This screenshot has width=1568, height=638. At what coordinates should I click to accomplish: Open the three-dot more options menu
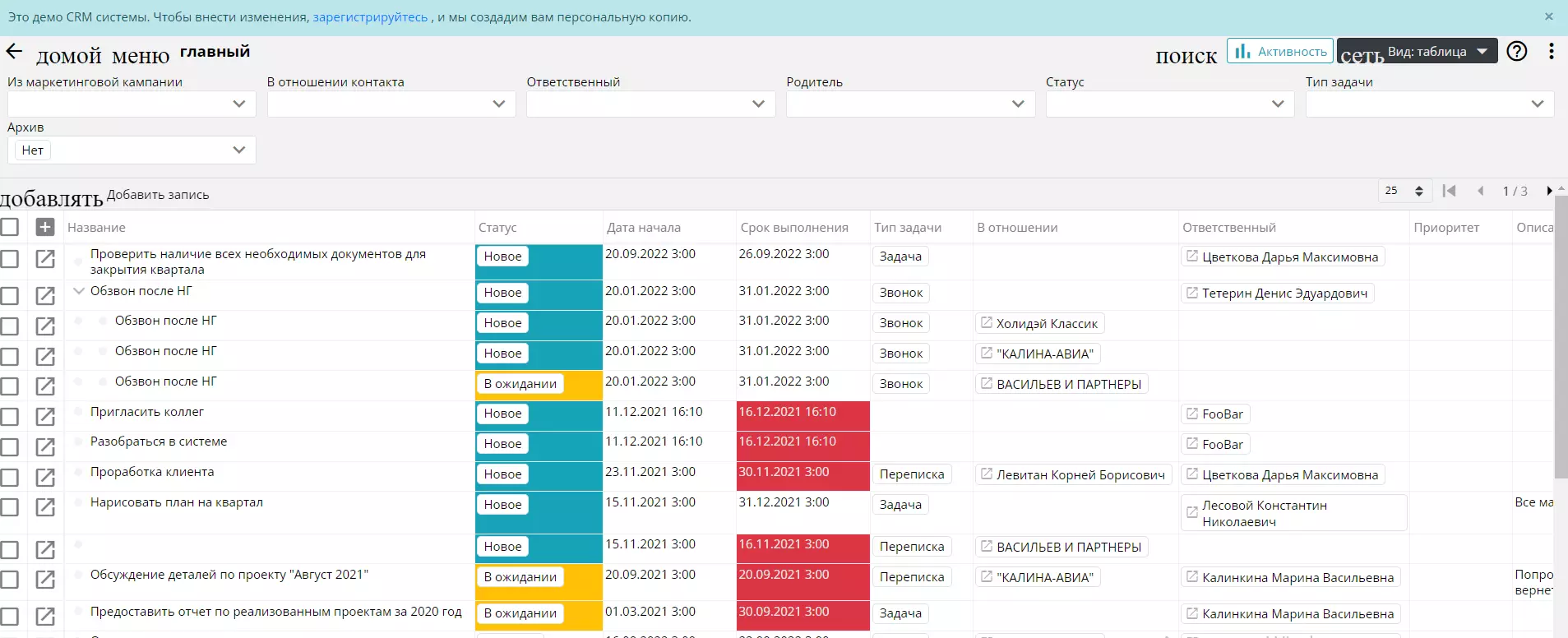[1552, 52]
